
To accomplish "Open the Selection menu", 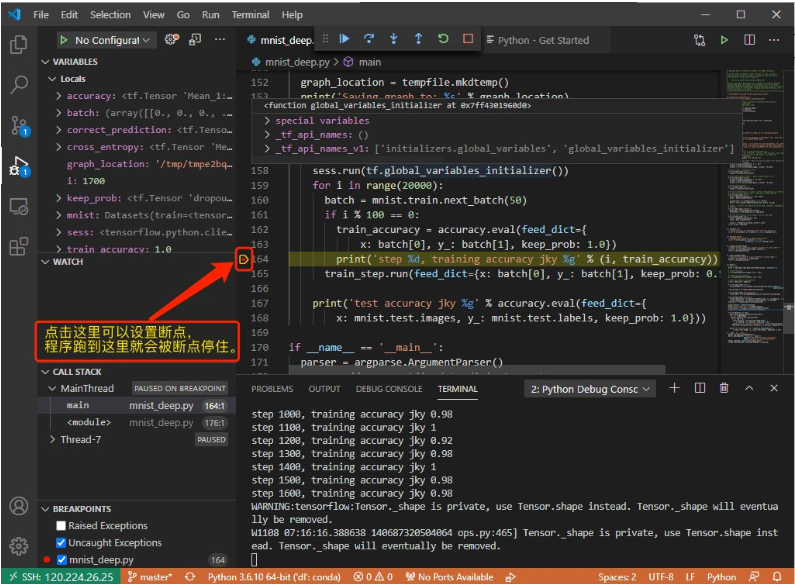I will click(x=110, y=15).
